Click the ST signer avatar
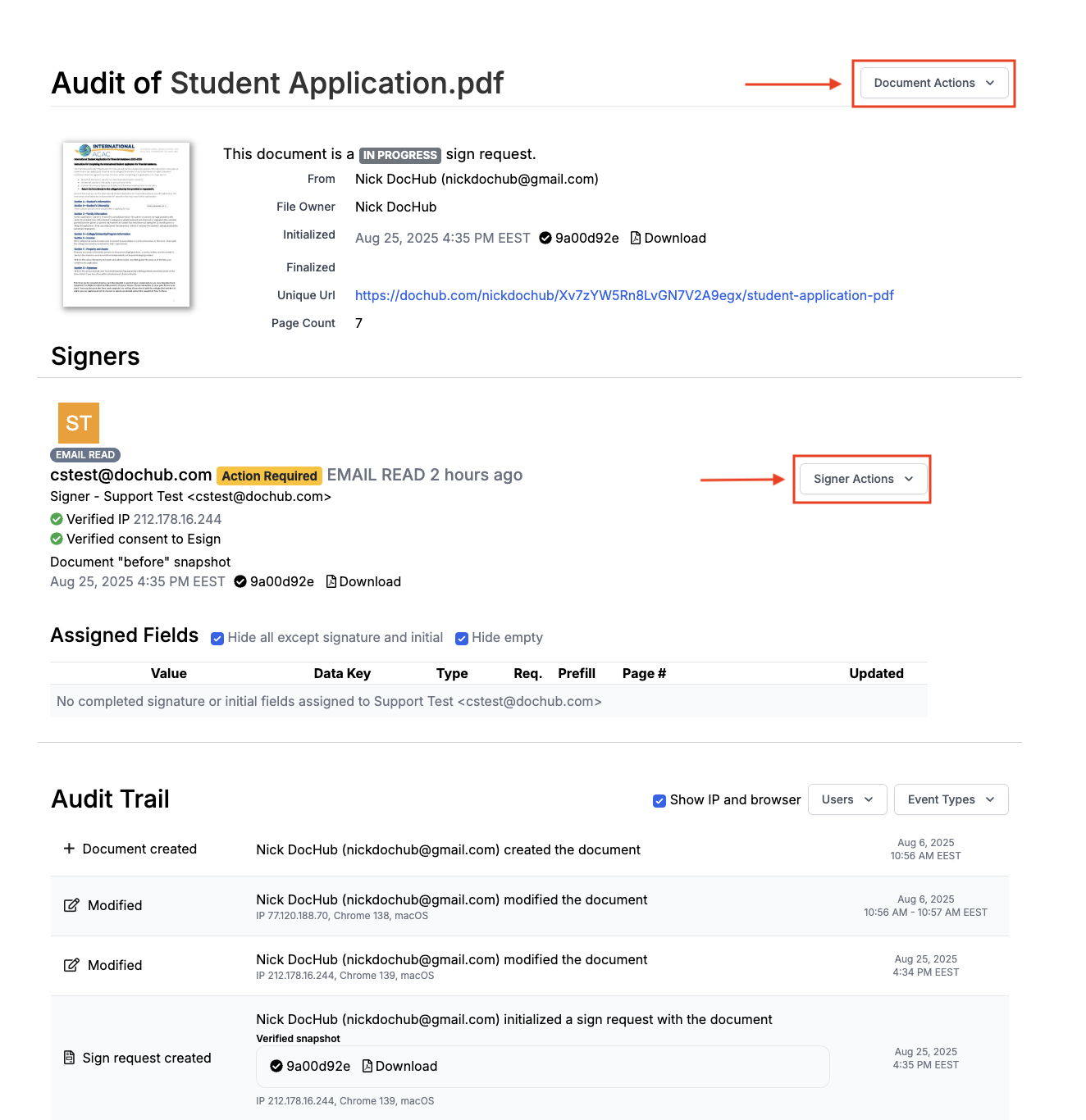 click(x=79, y=423)
